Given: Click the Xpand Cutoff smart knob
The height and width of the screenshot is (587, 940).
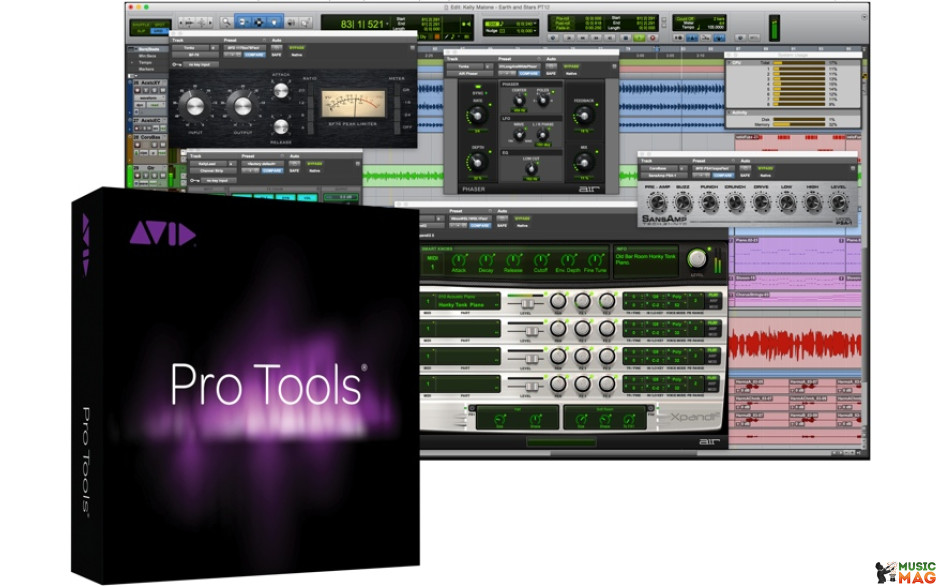Looking at the screenshot, I should click(x=541, y=260).
